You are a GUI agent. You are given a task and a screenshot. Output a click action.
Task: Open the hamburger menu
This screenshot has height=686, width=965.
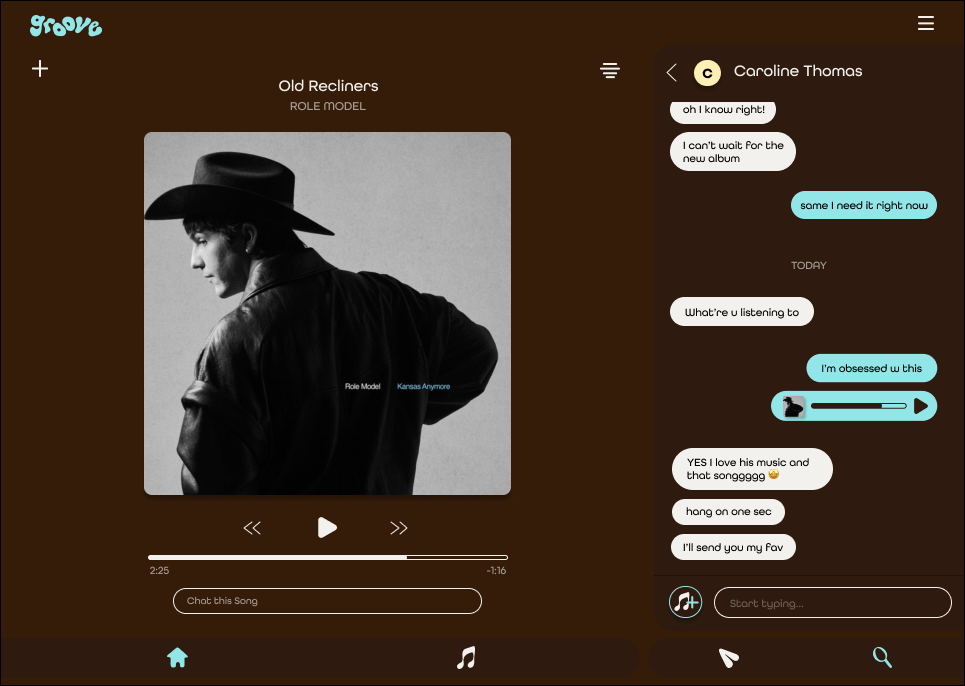(926, 23)
